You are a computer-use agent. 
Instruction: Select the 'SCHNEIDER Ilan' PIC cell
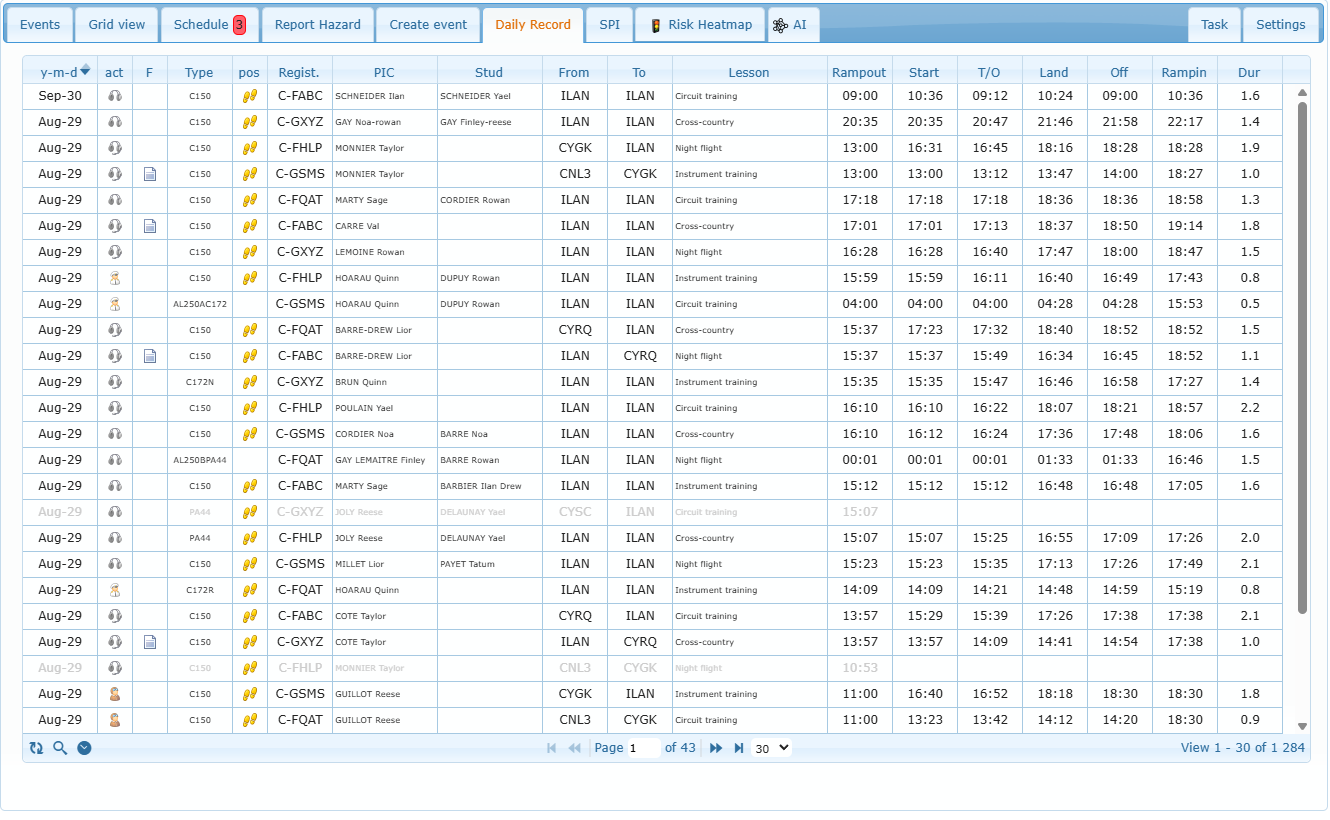coord(385,96)
